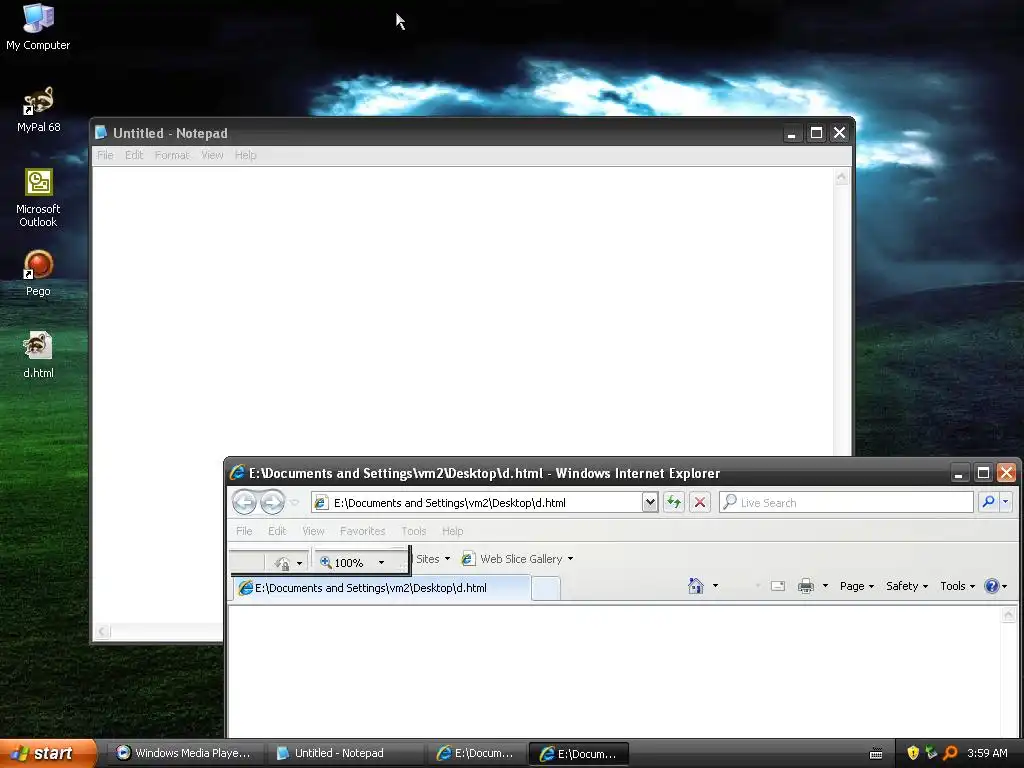Click the page icon in the address bar
Image resolution: width=1024 pixels, height=768 pixels.
(x=321, y=502)
